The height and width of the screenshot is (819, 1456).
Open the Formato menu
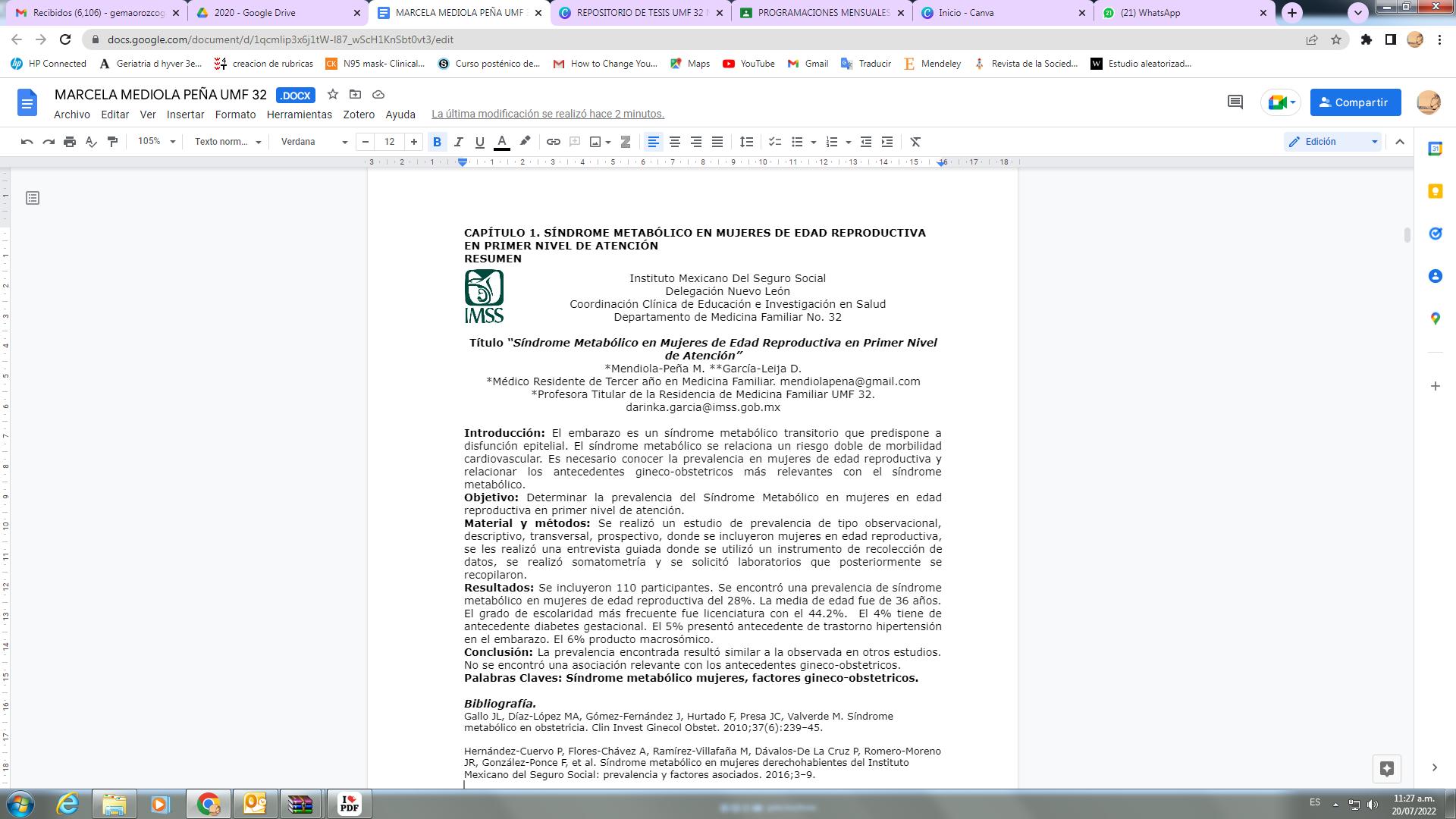[x=236, y=115]
